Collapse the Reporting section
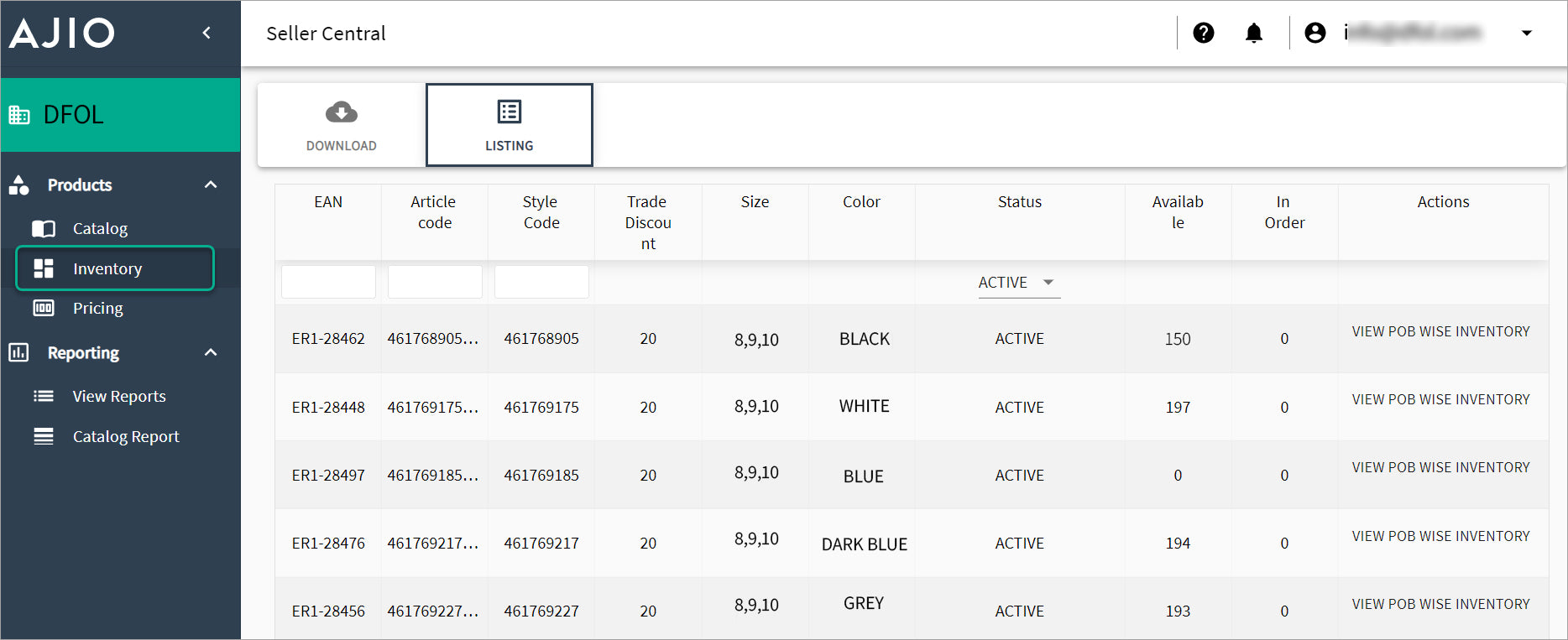The width and height of the screenshot is (1568, 640). pyautogui.click(x=211, y=352)
